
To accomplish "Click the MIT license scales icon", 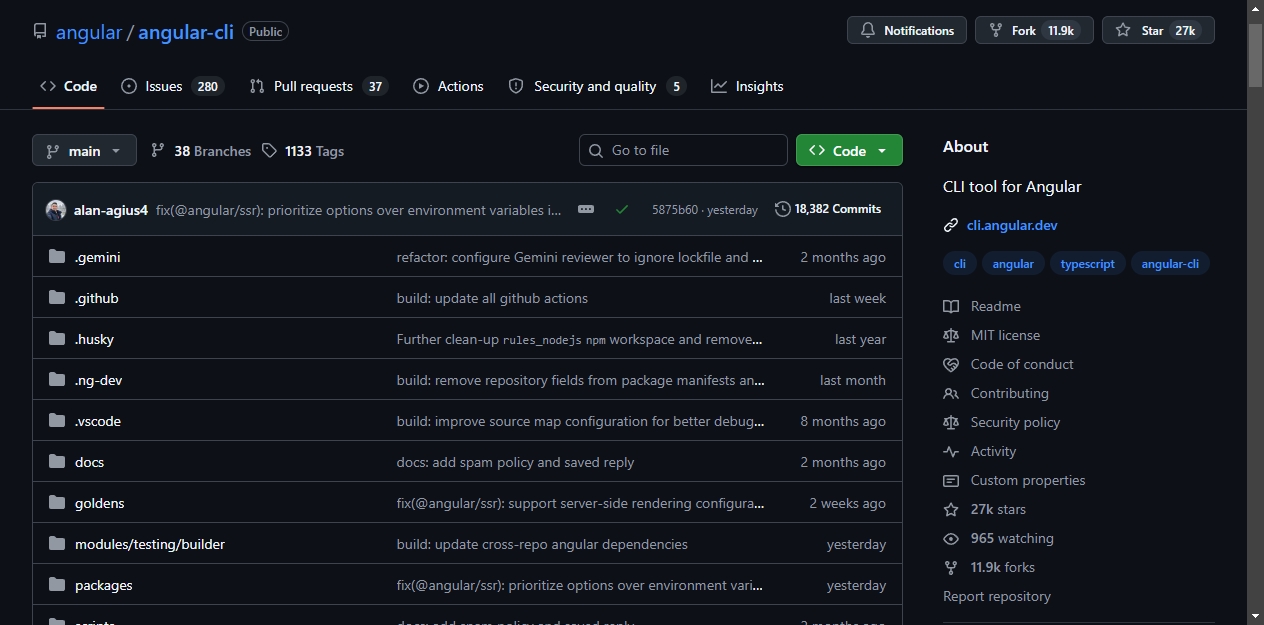I will (x=951, y=335).
